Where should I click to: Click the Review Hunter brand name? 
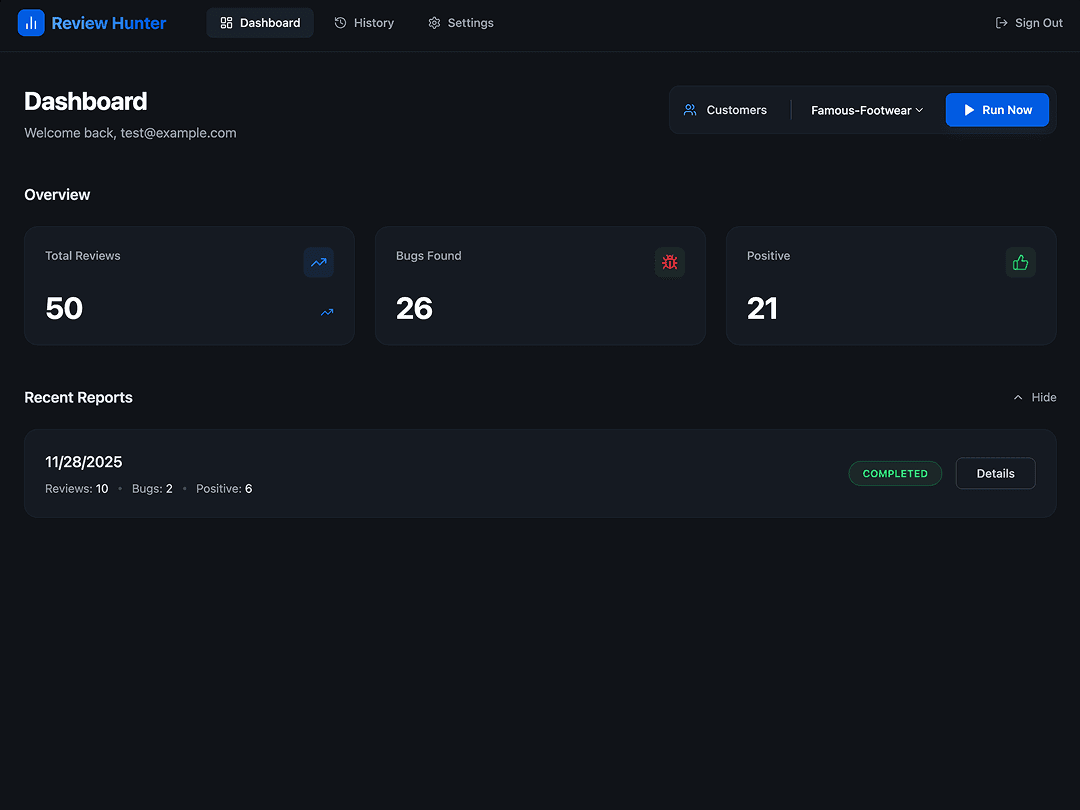[109, 23]
